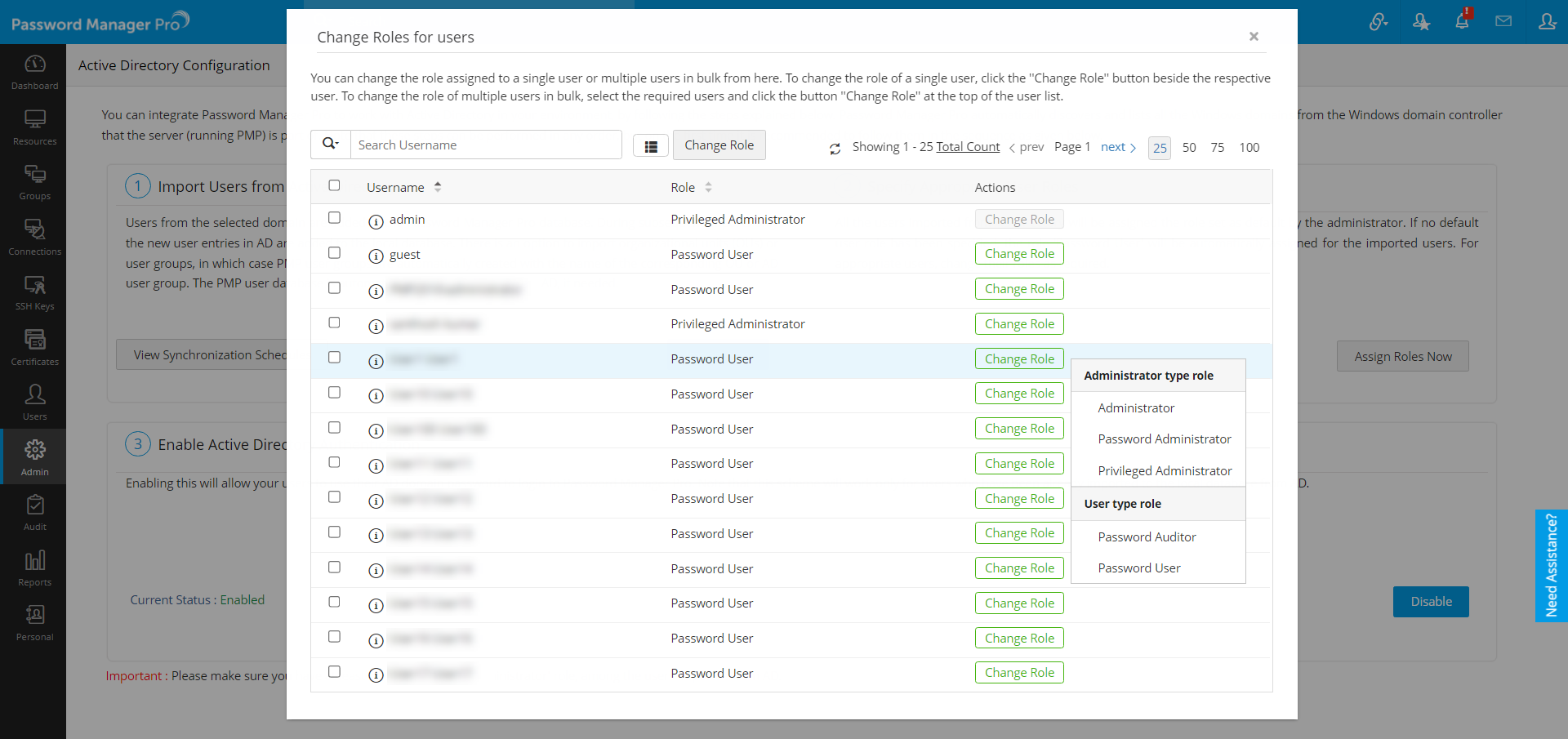
Task: Choose Password Auditor from role menu
Action: click(1147, 537)
